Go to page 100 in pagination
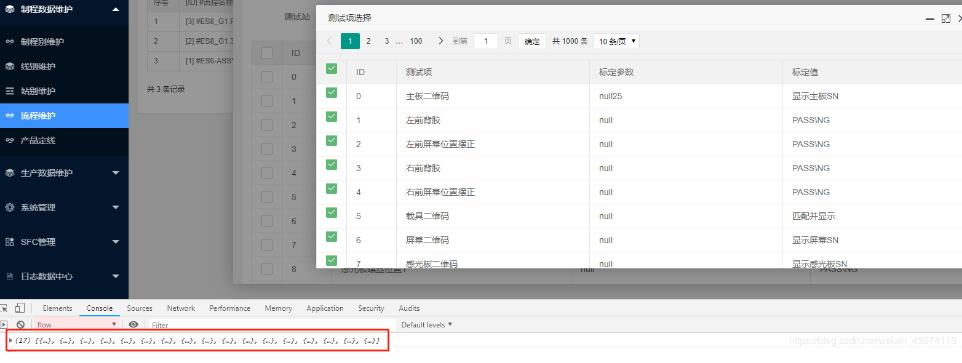 (x=416, y=41)
